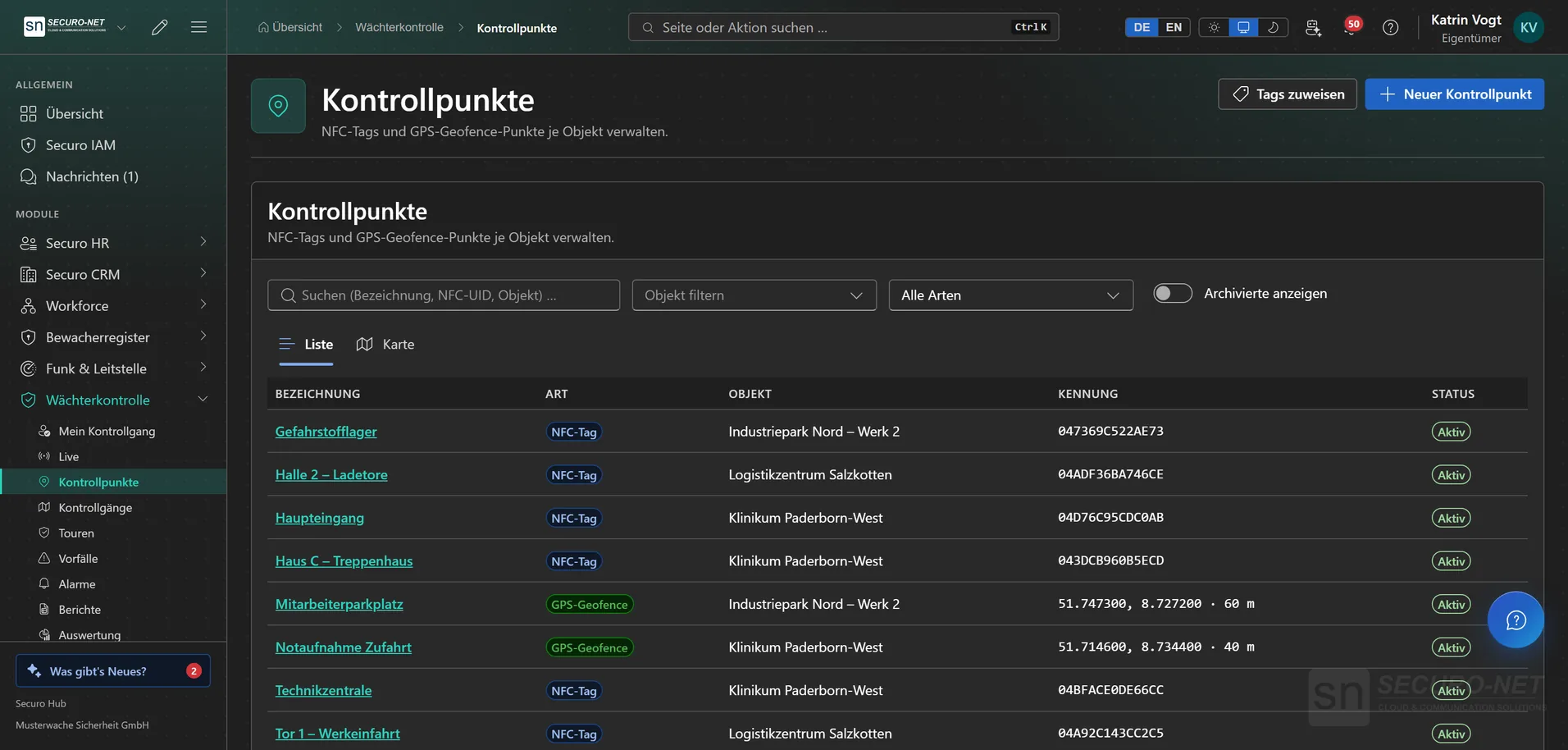Open the Alle Arten dropdown
Image resolution: width=1568 pixels, height=750 pixels.
pos(1010,295)
